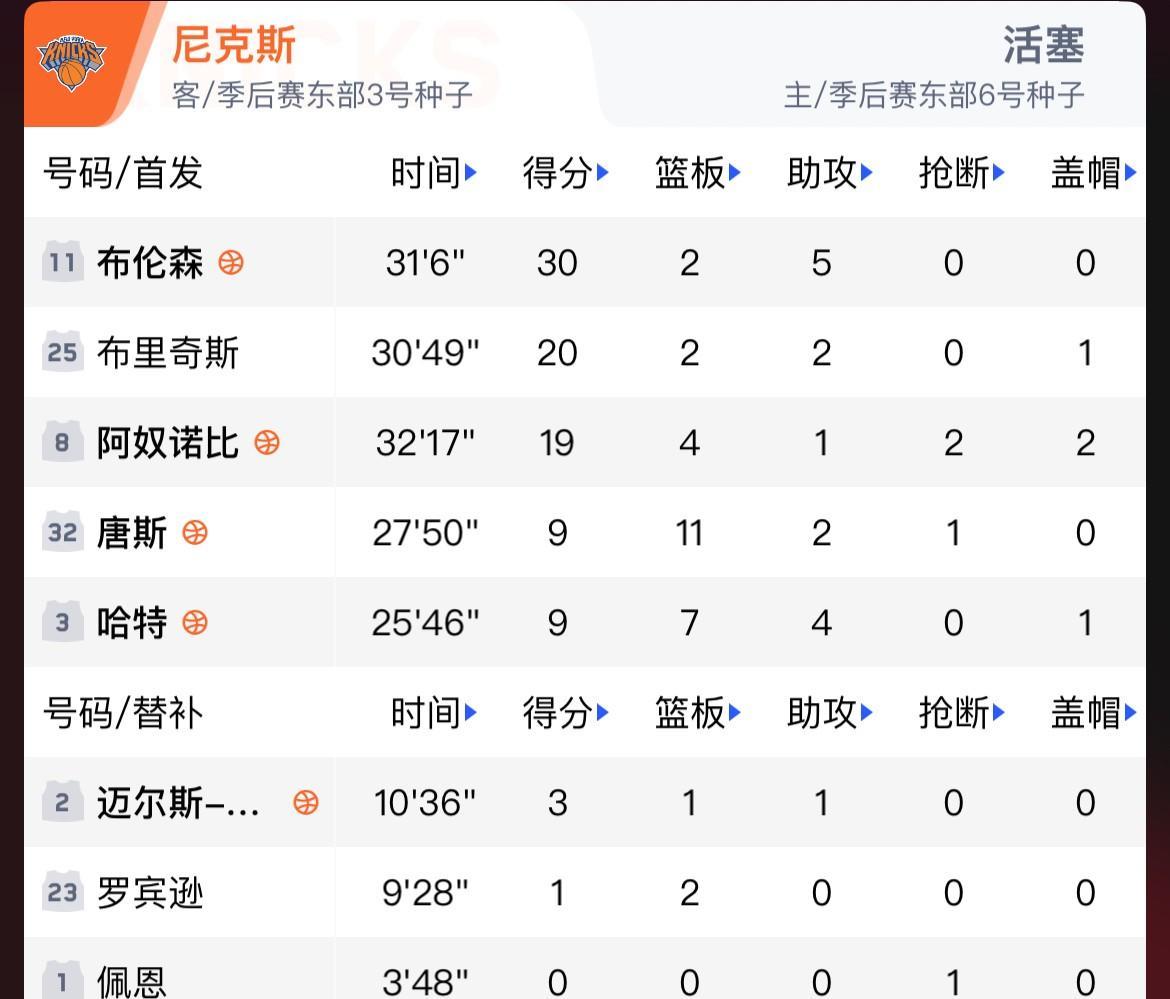Tap basketball icon next to 哈特
1170x999 pixels.
click(195, 622)
